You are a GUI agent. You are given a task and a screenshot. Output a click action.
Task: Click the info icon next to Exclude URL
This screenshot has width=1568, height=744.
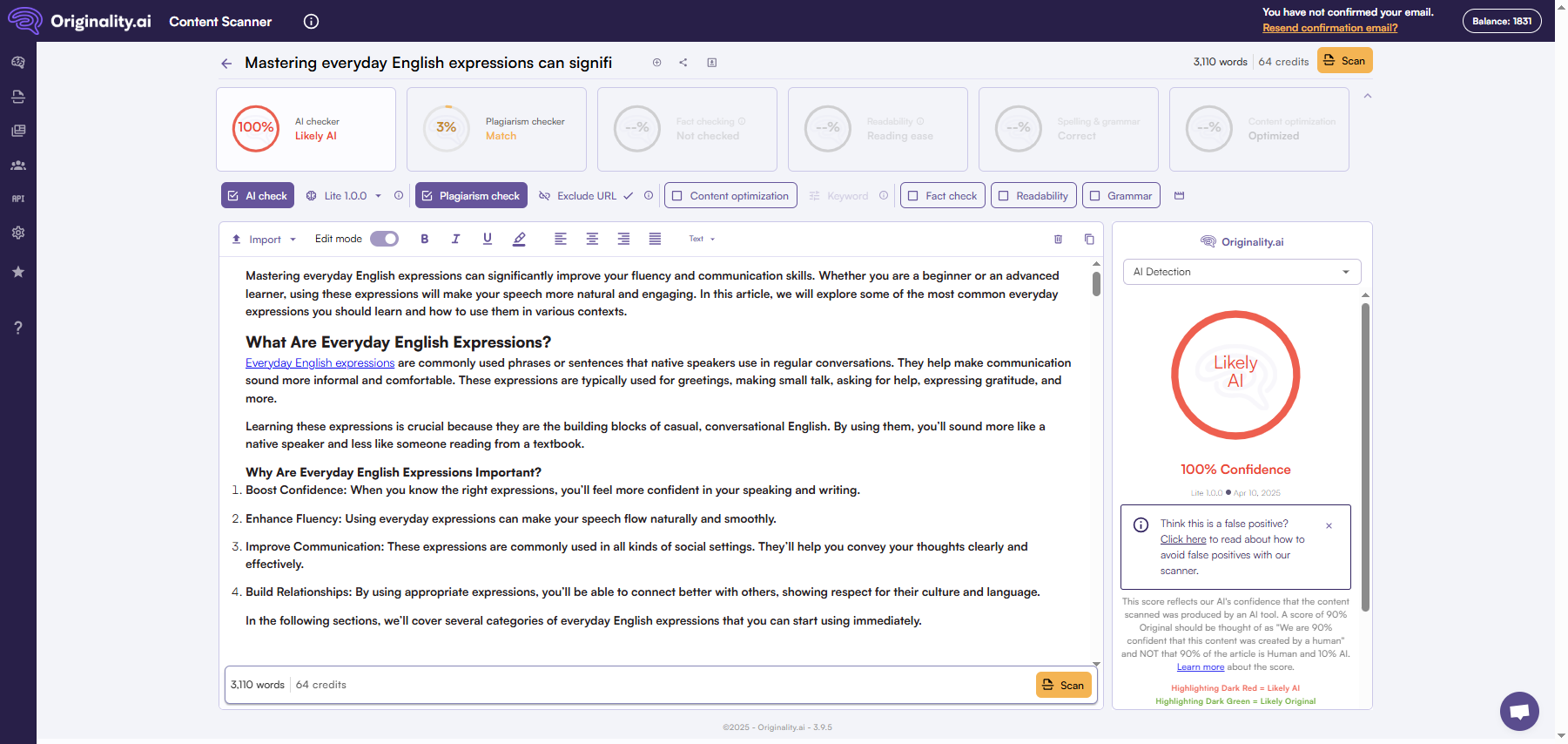[x=649, y=195]
